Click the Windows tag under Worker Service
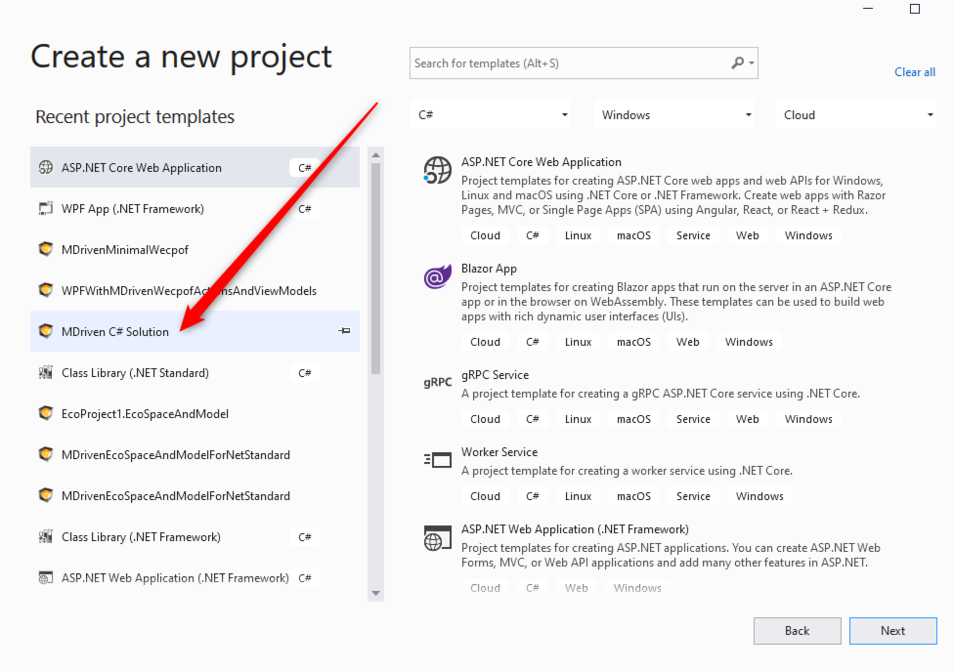This screenshot has width=954, height=672. [759, 496]
